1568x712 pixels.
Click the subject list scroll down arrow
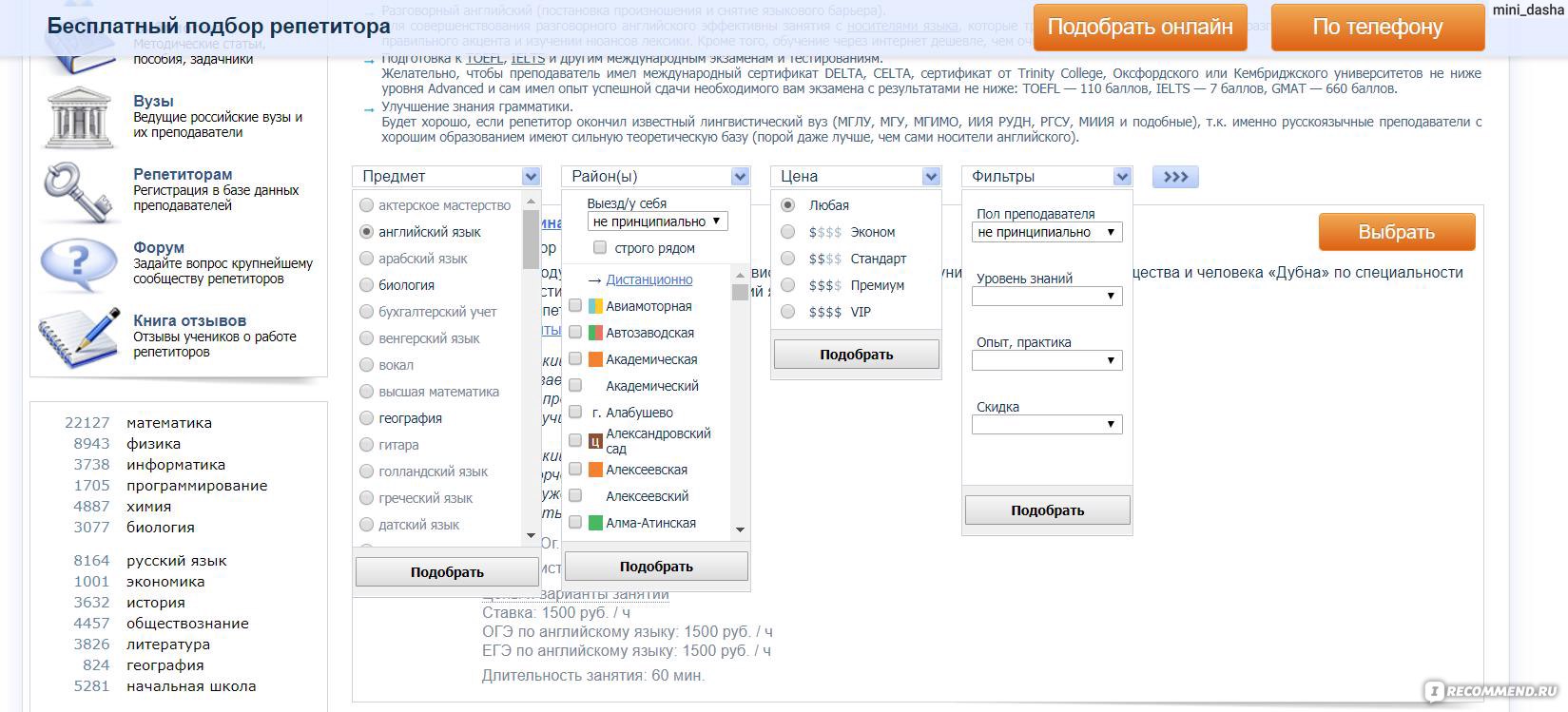pyautogui.click(x=532, y=536)
